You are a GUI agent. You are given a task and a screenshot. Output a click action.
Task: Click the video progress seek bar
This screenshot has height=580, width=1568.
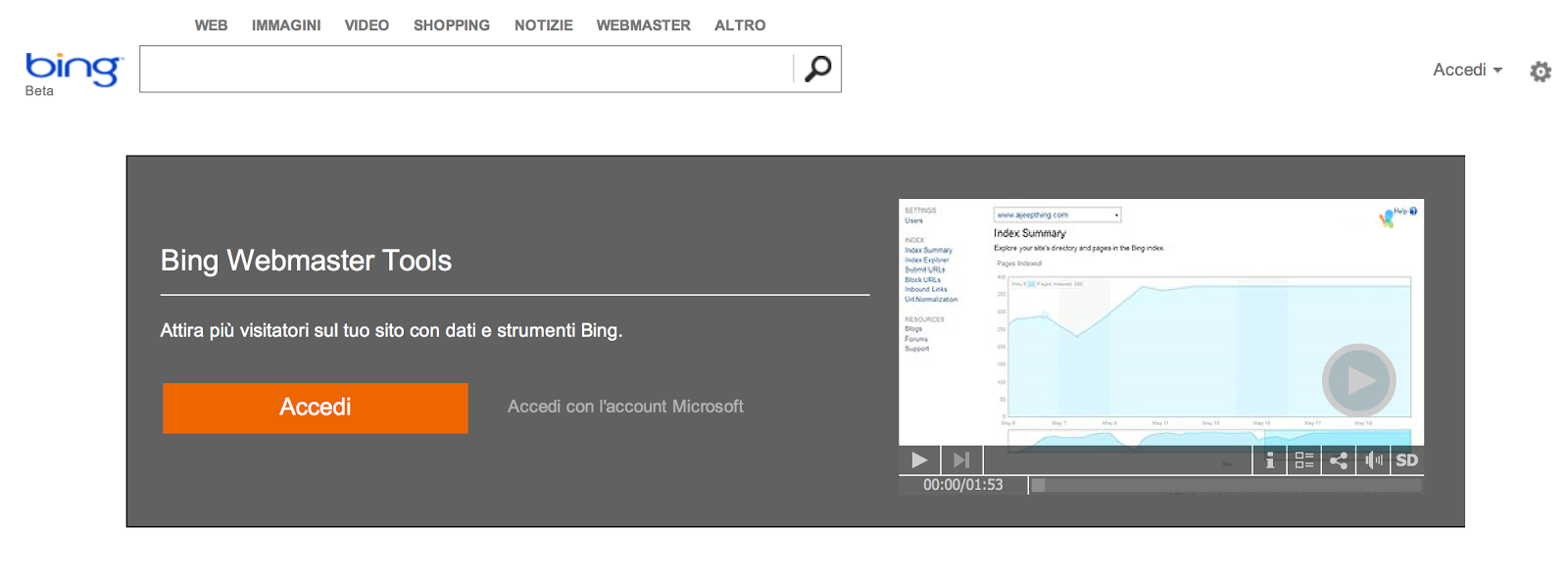(x=1225, y=485)
